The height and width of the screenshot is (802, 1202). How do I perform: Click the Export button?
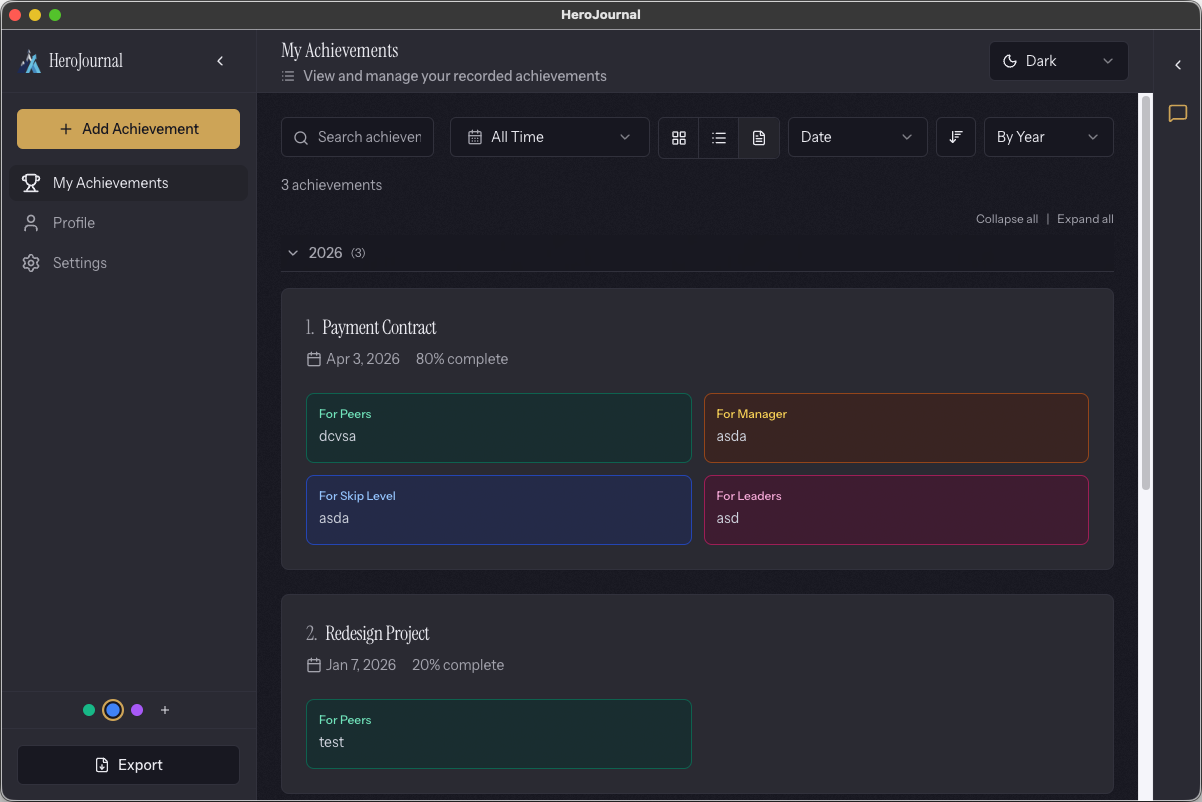point(128,765)
